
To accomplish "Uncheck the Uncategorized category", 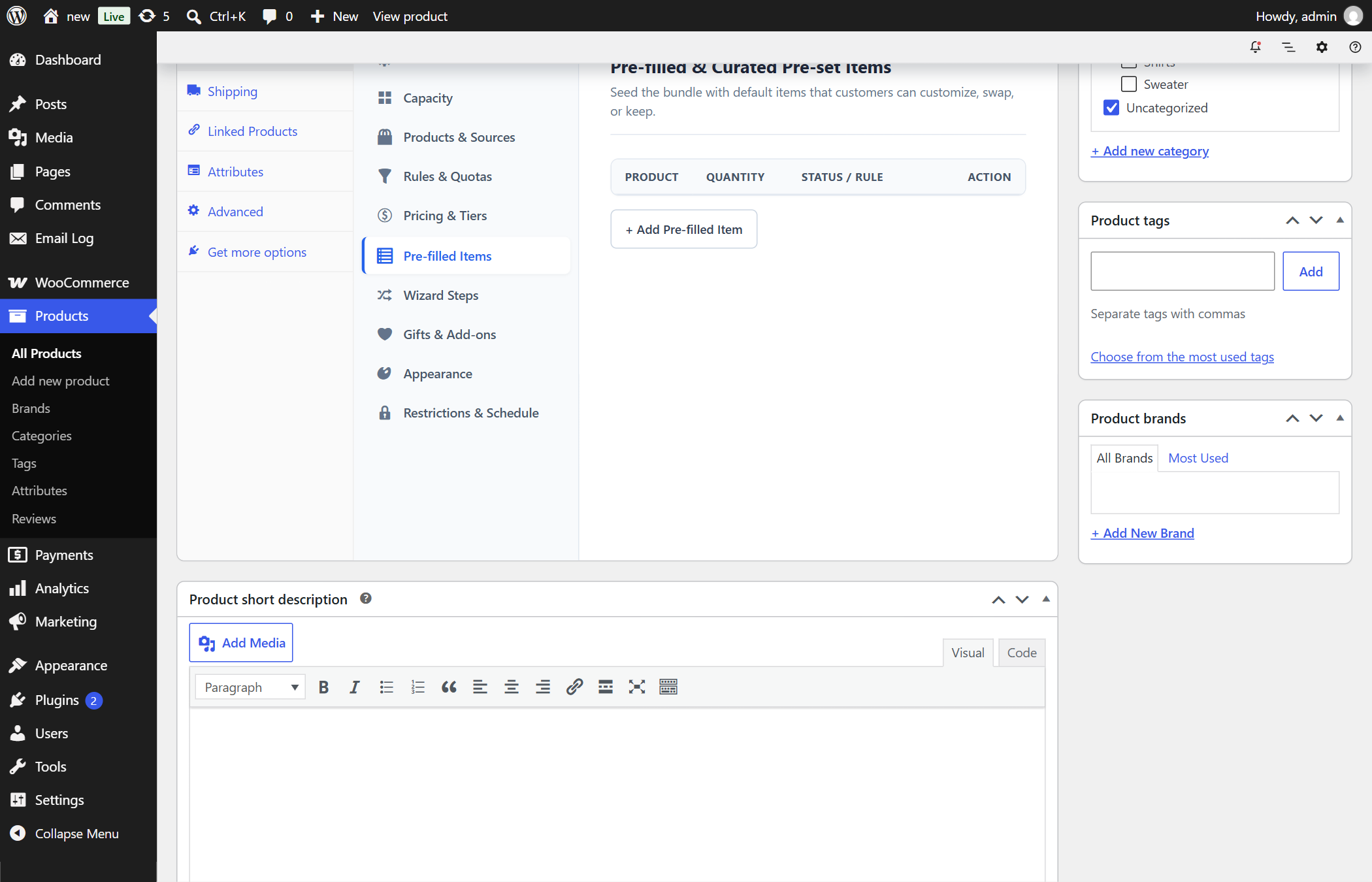I will pos(1111,108).
